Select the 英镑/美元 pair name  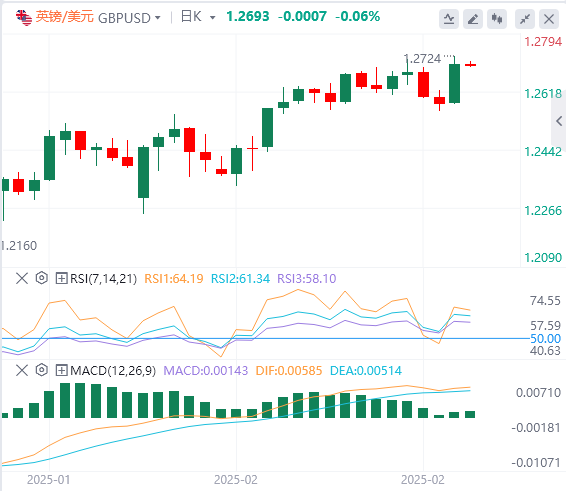[x=65, y=17]
